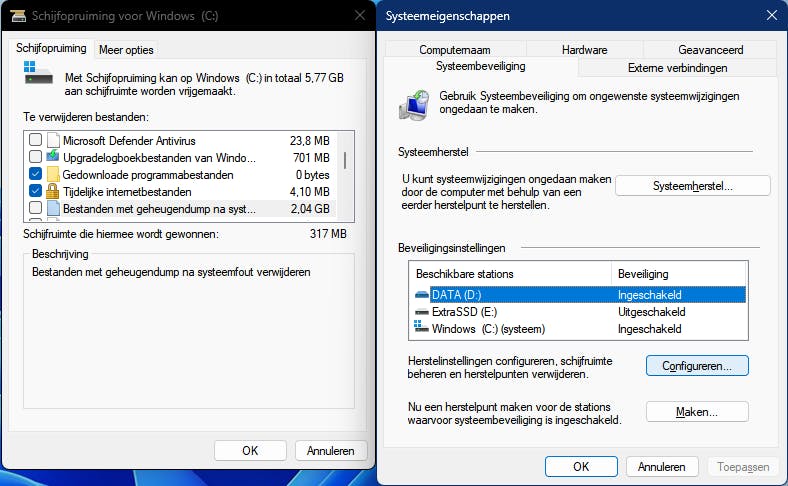The width and height of the screenshot is (788, 486).
Task: Click the Systeembeveiliging shield computer icon
Action: click(415, 105)
